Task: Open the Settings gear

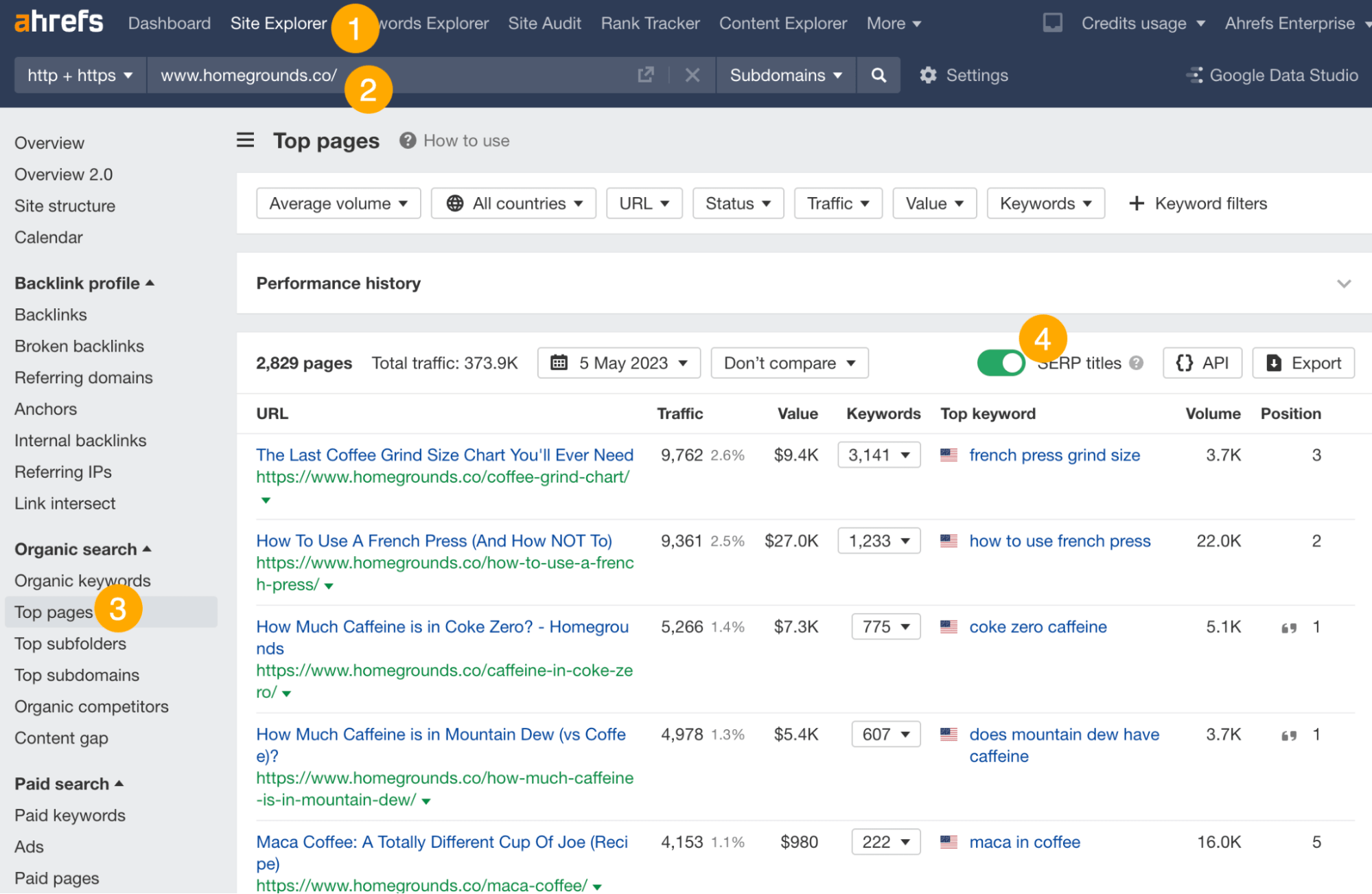Action: click(928, 75)
